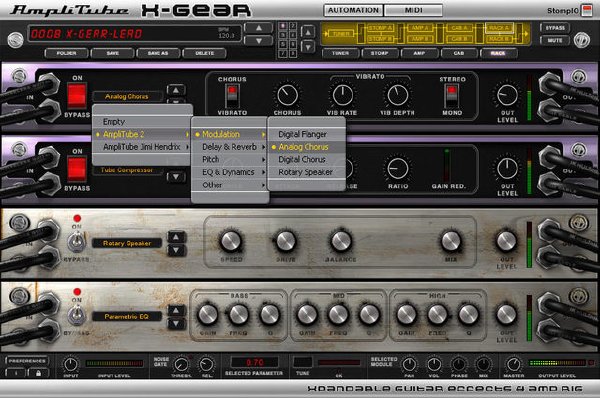Select the STOMP A block in the signal chain
The image size is (600, 398).
tap(380, 28)
